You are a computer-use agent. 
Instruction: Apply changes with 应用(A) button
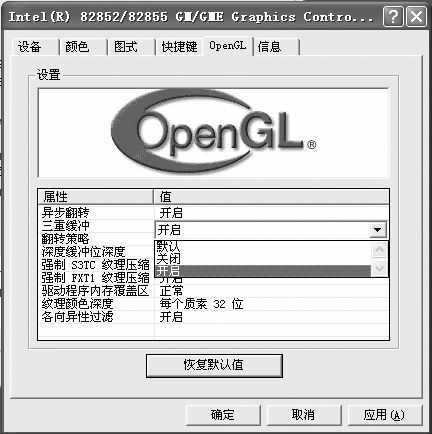(384, 415)
